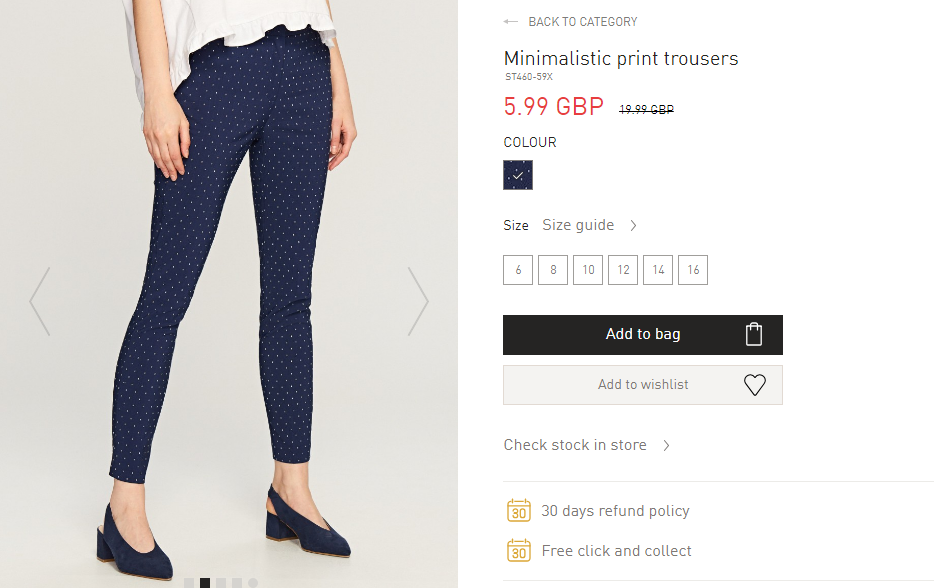934x588 pixels.
Task: Choose size 6
Action: coord(518,270)
